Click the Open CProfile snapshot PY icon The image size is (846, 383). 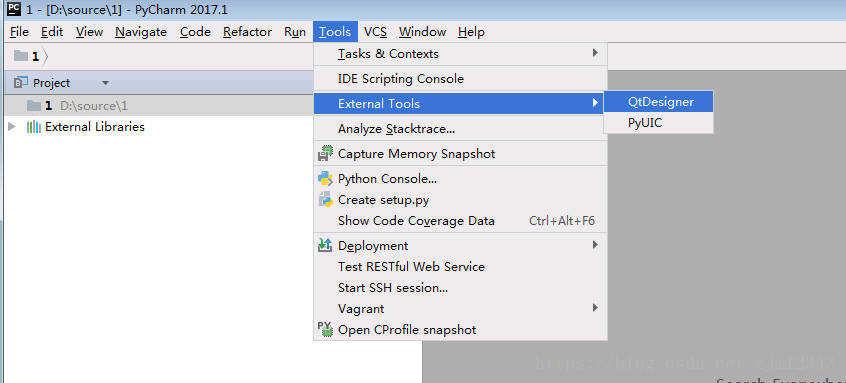pos(325,330)
